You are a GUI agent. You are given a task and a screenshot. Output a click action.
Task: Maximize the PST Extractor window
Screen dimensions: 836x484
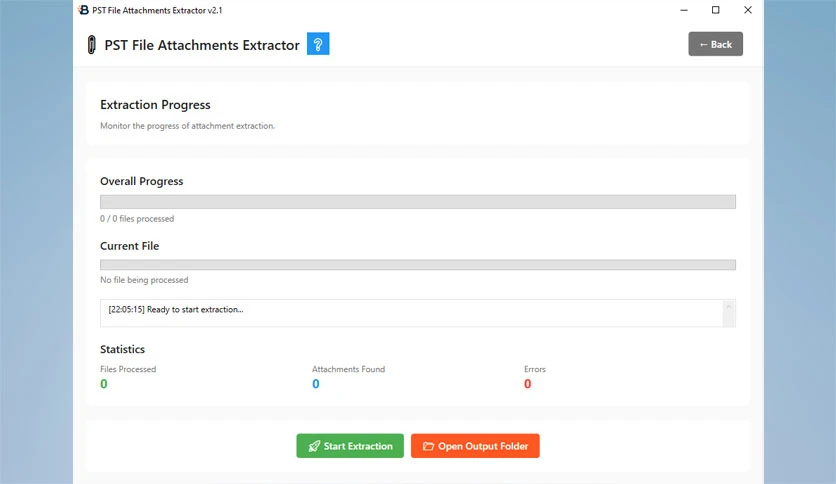point(716,10)
